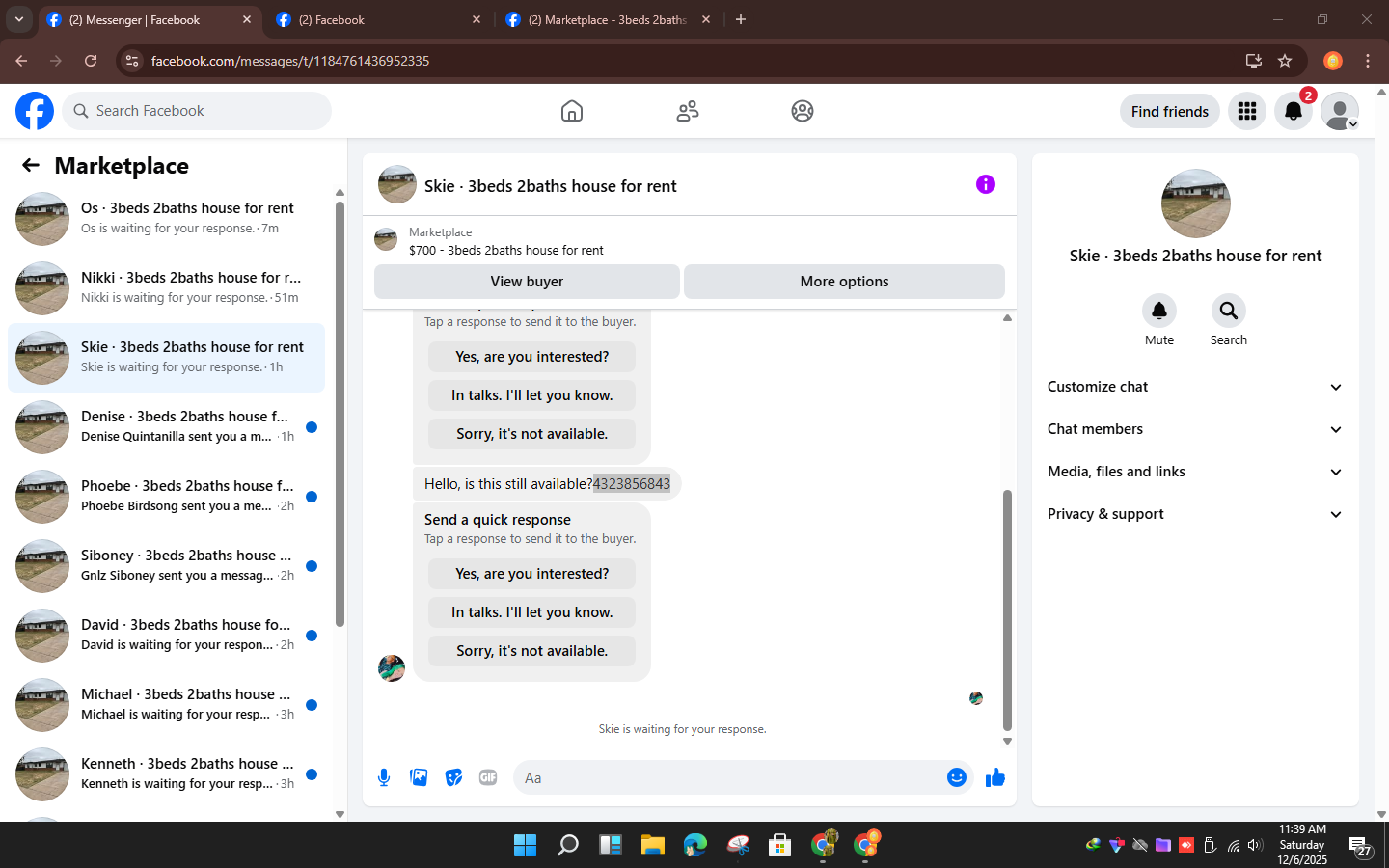Go to the Home feed icon
The image size is (1389, 868).
(572, 111)
